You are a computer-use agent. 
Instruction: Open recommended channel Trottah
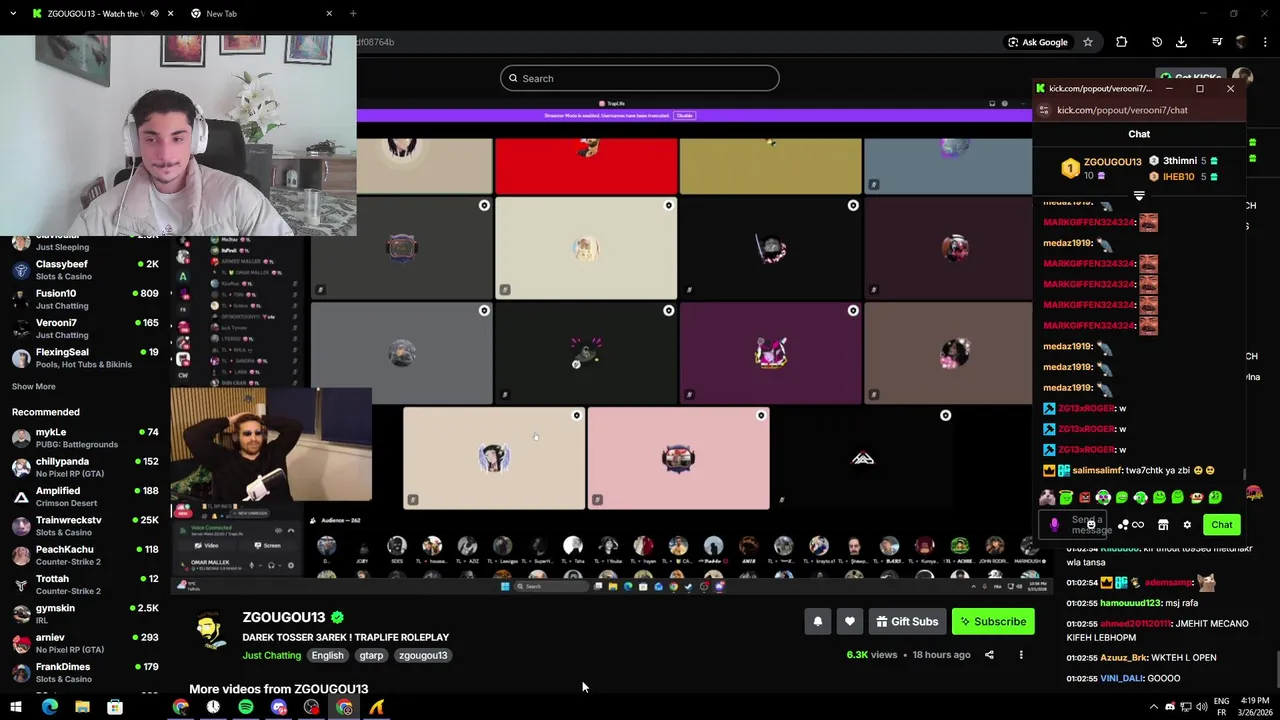[x=85, y=584]
